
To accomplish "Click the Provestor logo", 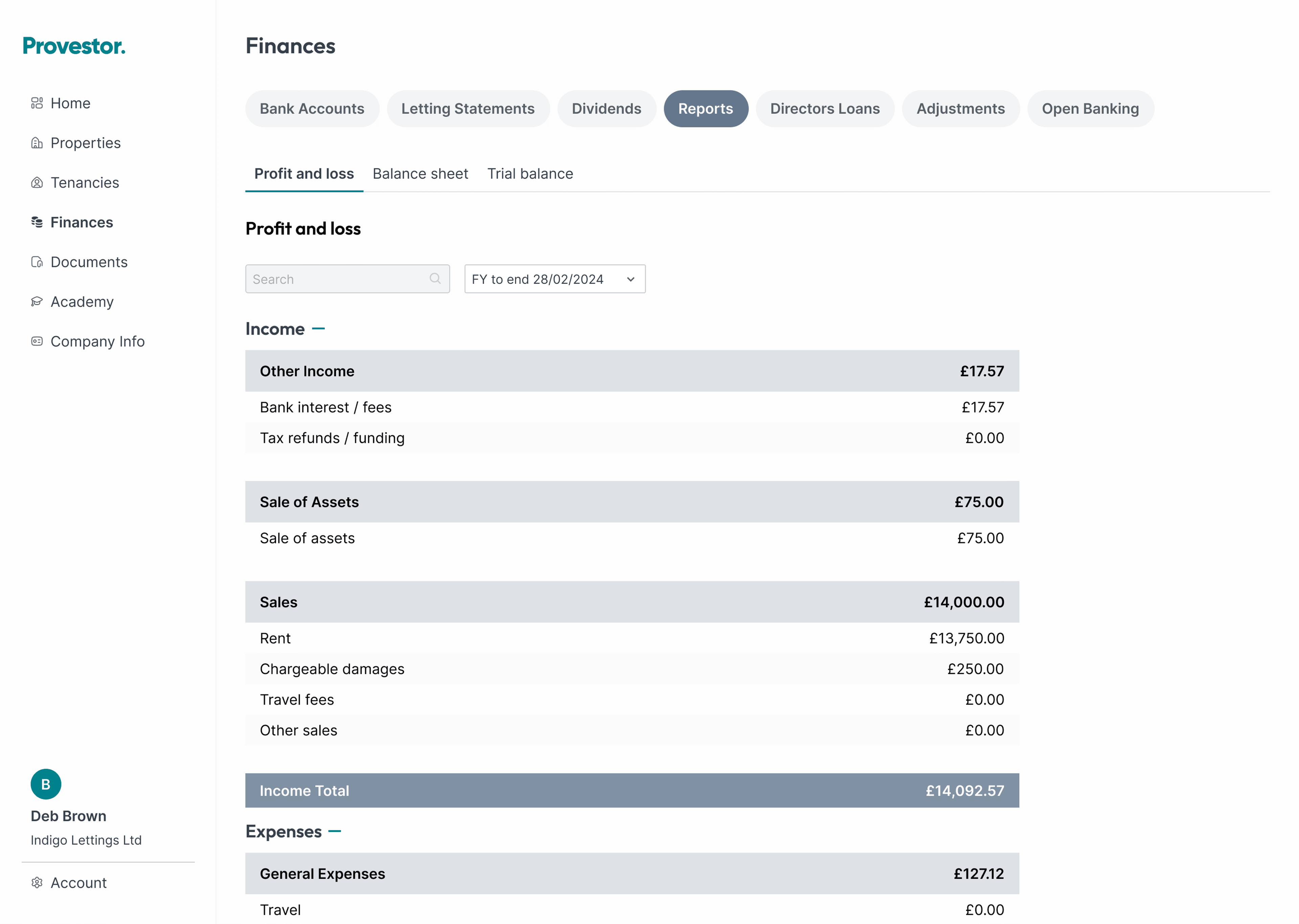I will tap(74, 46).
